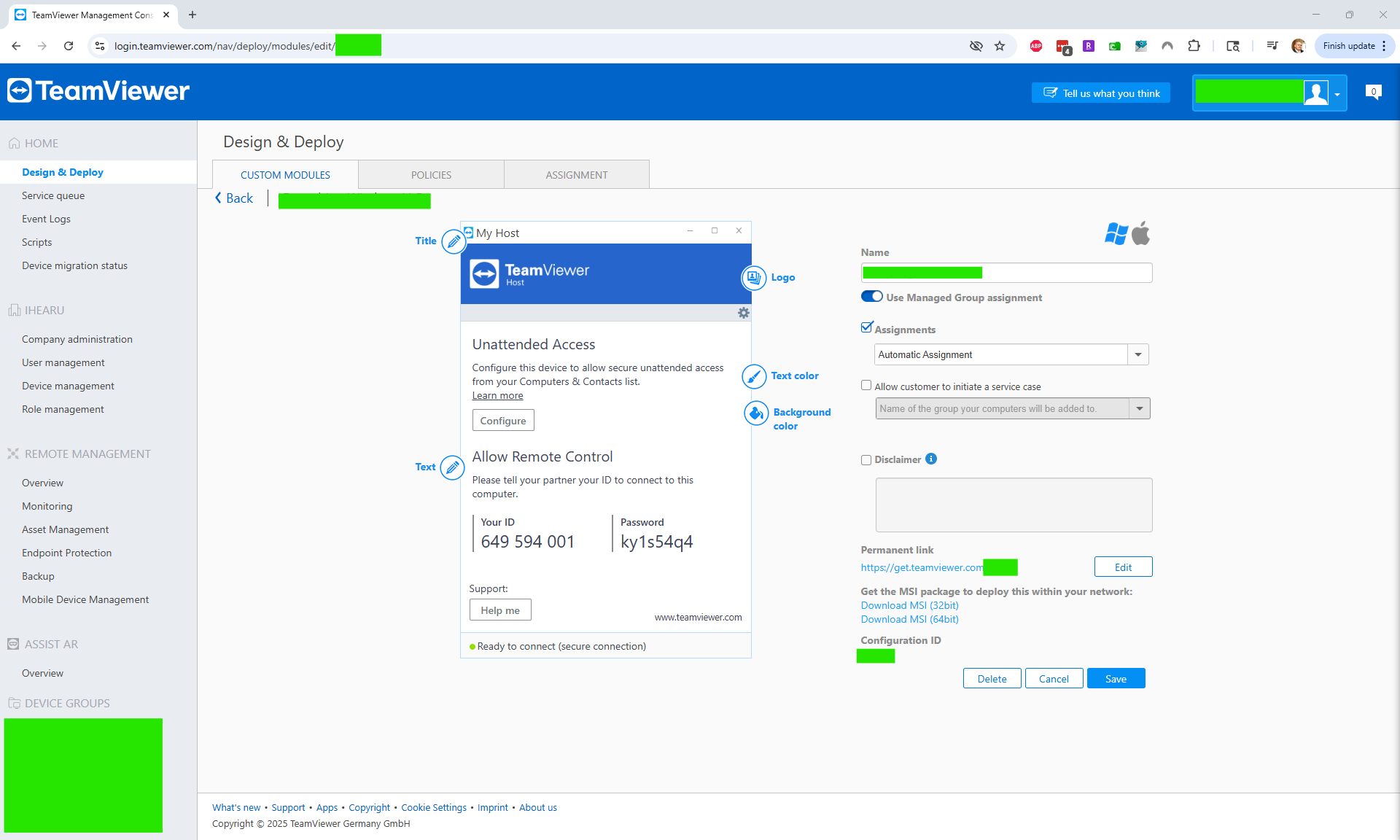This screenshot has width=1400, height=840.
Task: Click the Help me button in preview
Action: tap(500, 610)
